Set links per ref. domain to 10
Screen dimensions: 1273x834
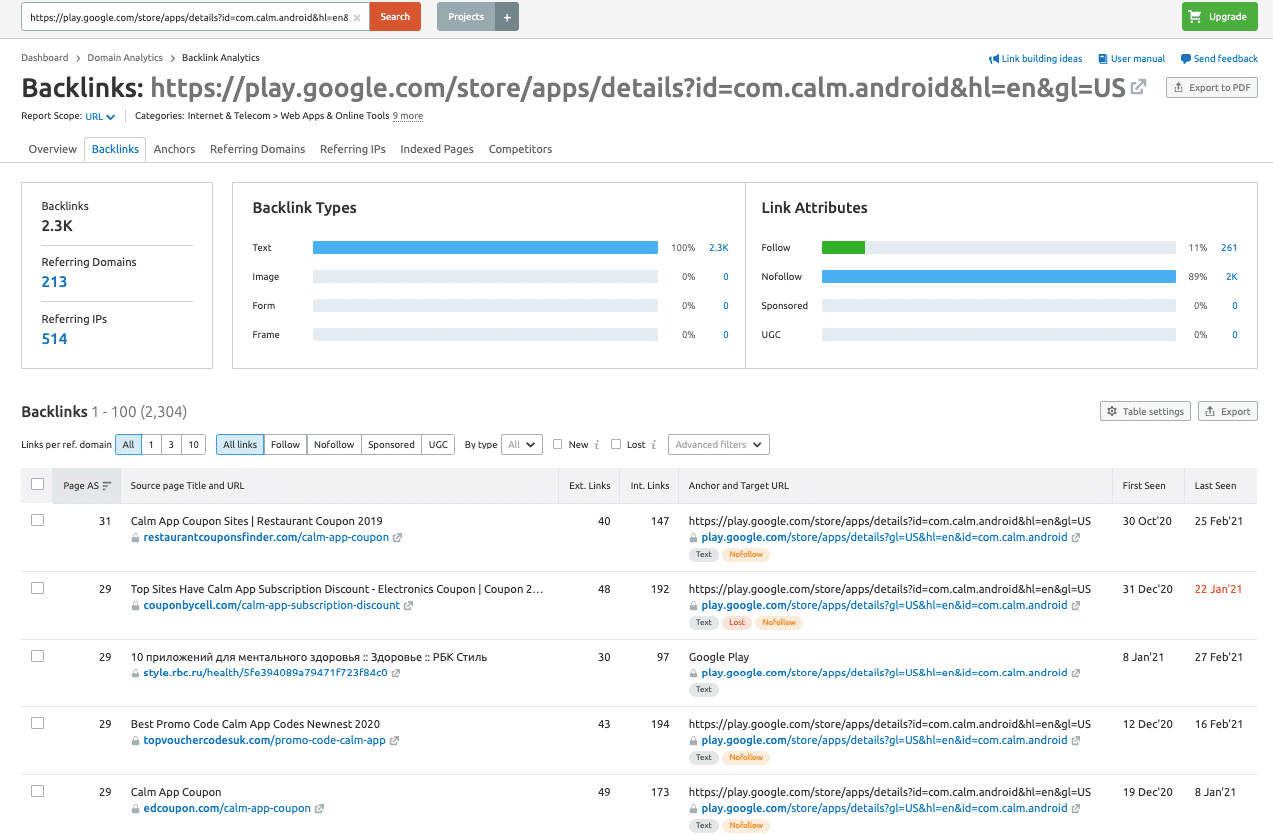193,445
